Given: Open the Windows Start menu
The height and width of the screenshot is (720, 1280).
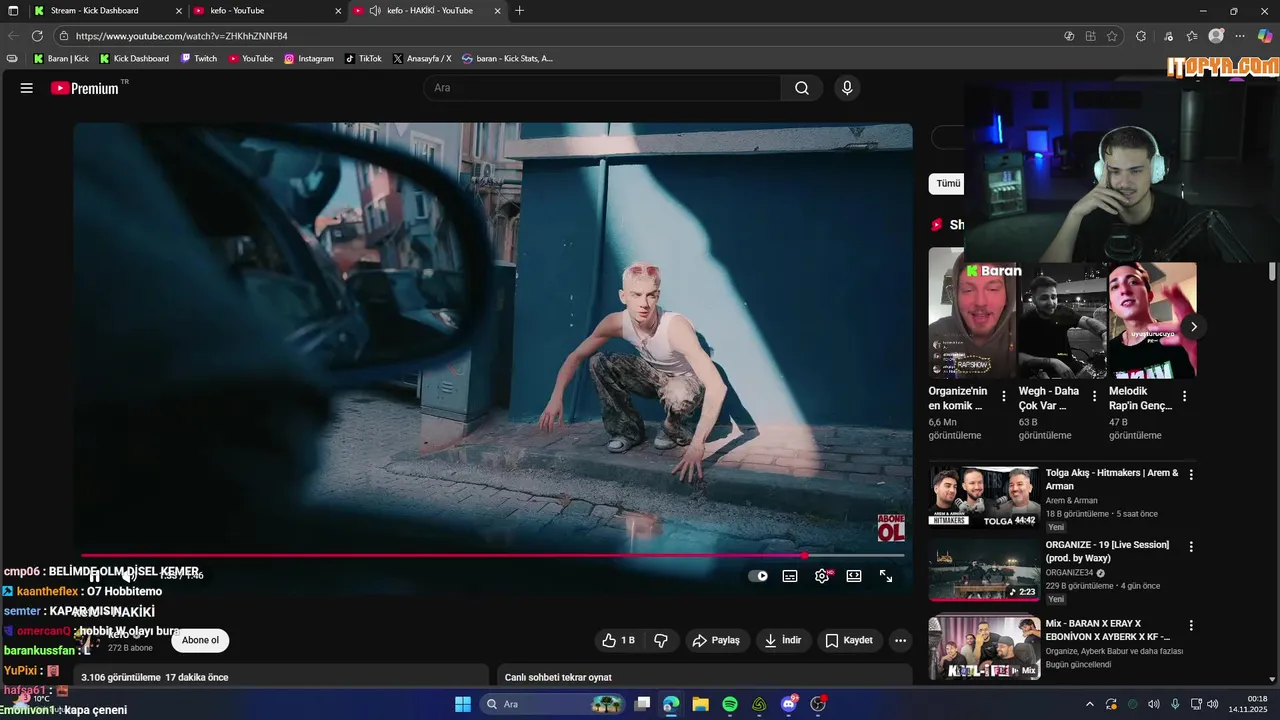Looking at the screenshot, I should tap(463, 704).
